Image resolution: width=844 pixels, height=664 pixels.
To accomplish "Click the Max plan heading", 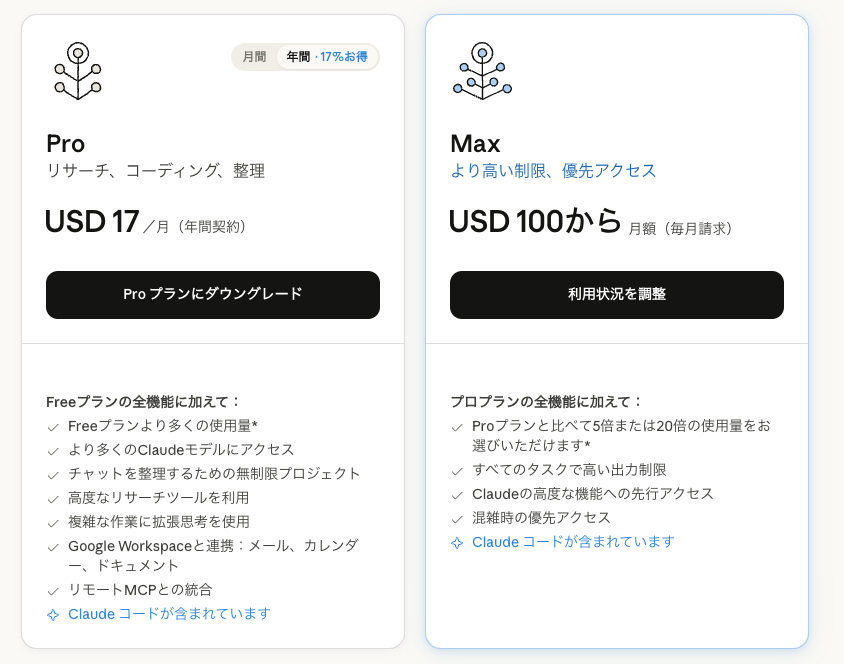I will 475,144.
